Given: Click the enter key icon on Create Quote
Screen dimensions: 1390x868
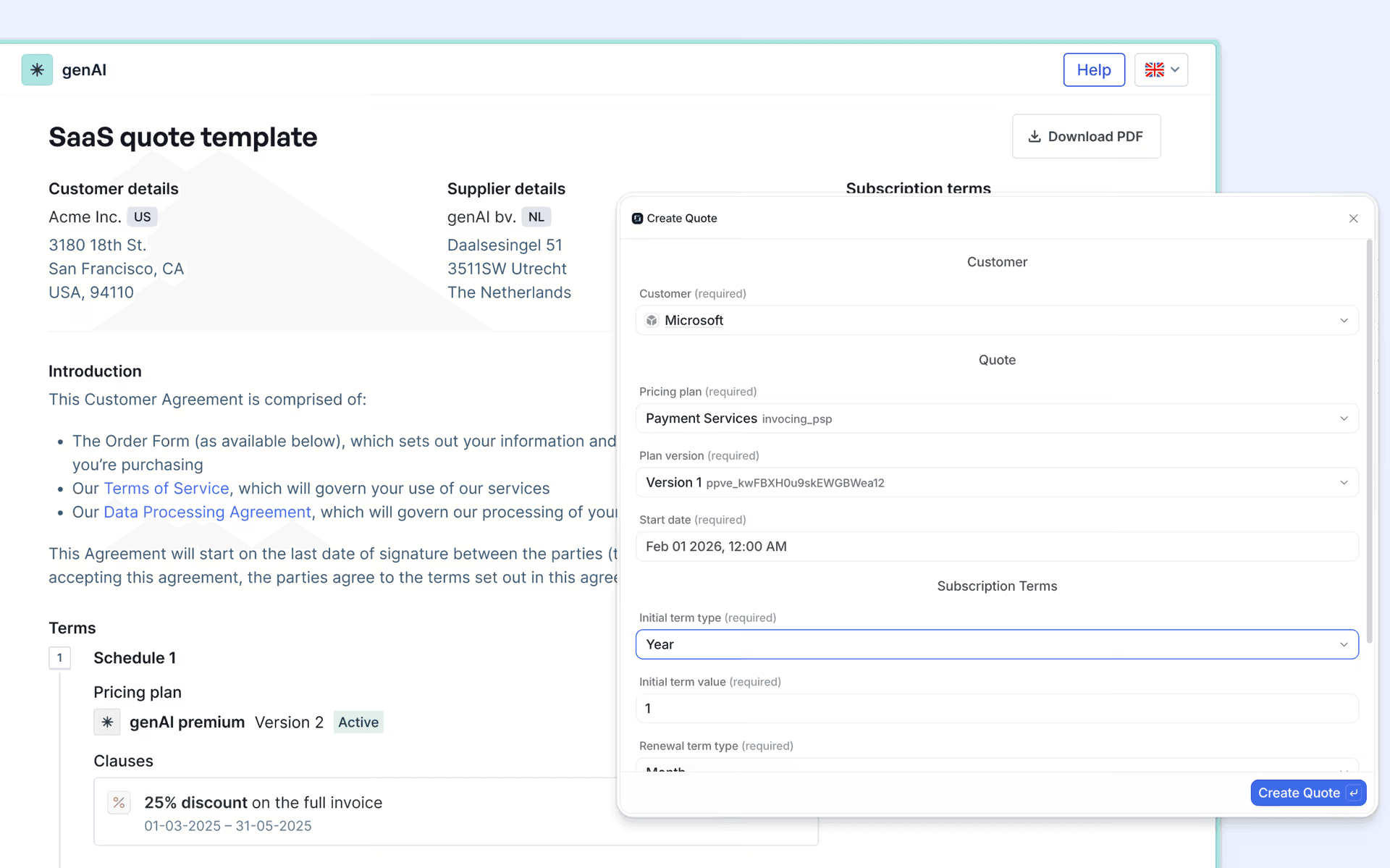Looking at the screenshot, I should click(1354, 793).
